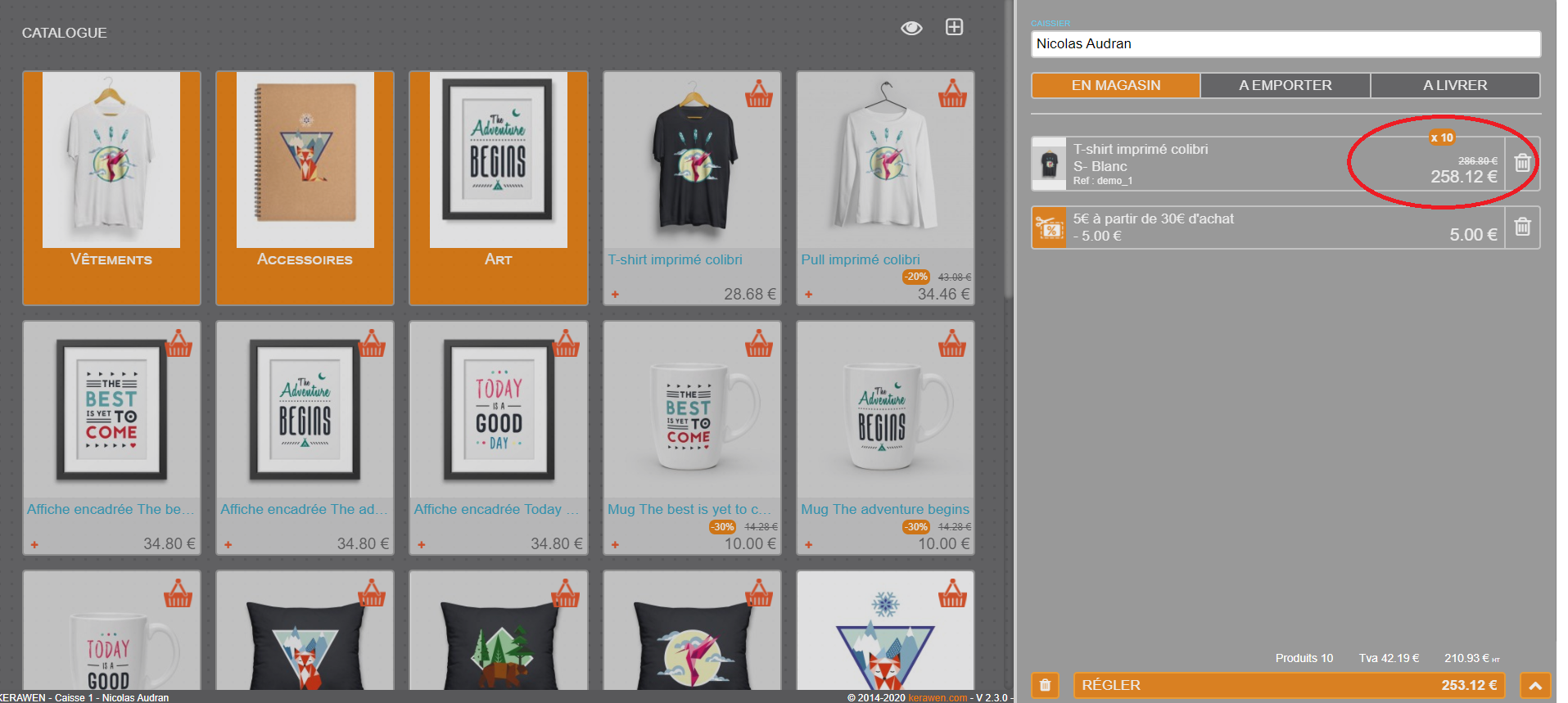Viewport: 1568px width, 703px height.
Task: Click the catalogue vertical scrollbar
Action: coord(1009,147)
